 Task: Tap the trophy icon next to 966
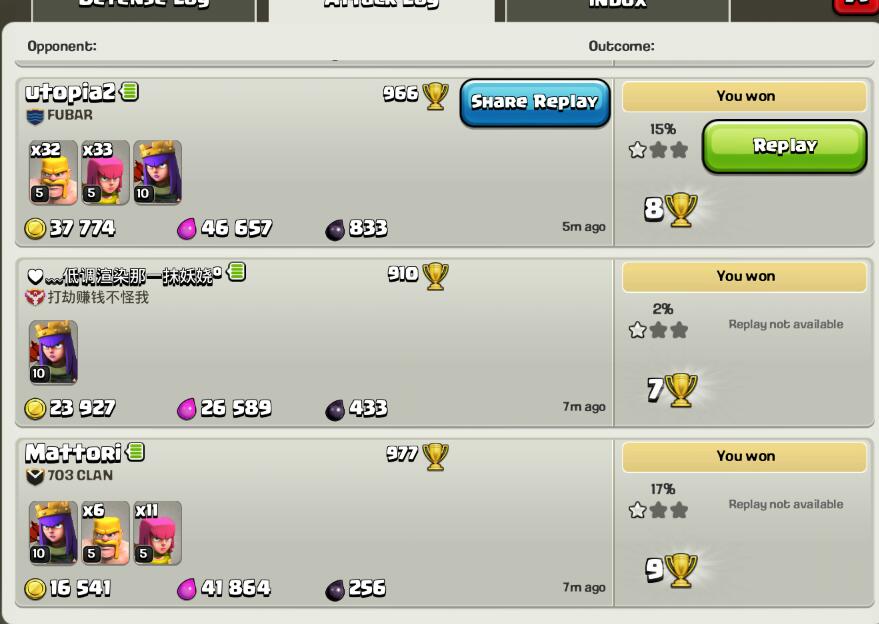click(436, 96)
